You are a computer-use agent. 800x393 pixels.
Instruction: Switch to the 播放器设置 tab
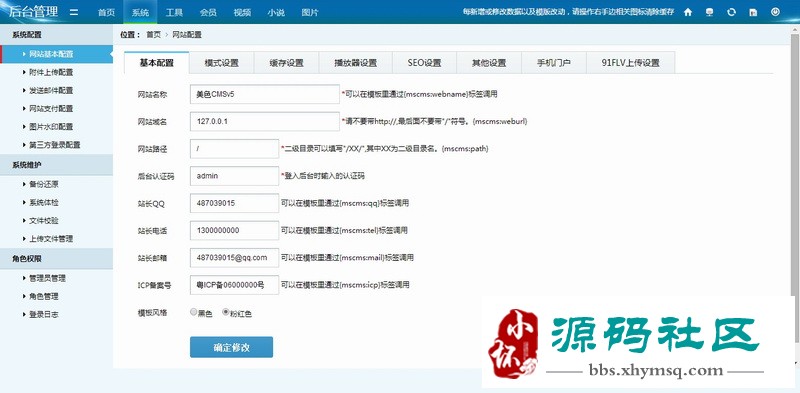(x=356, y=63)
